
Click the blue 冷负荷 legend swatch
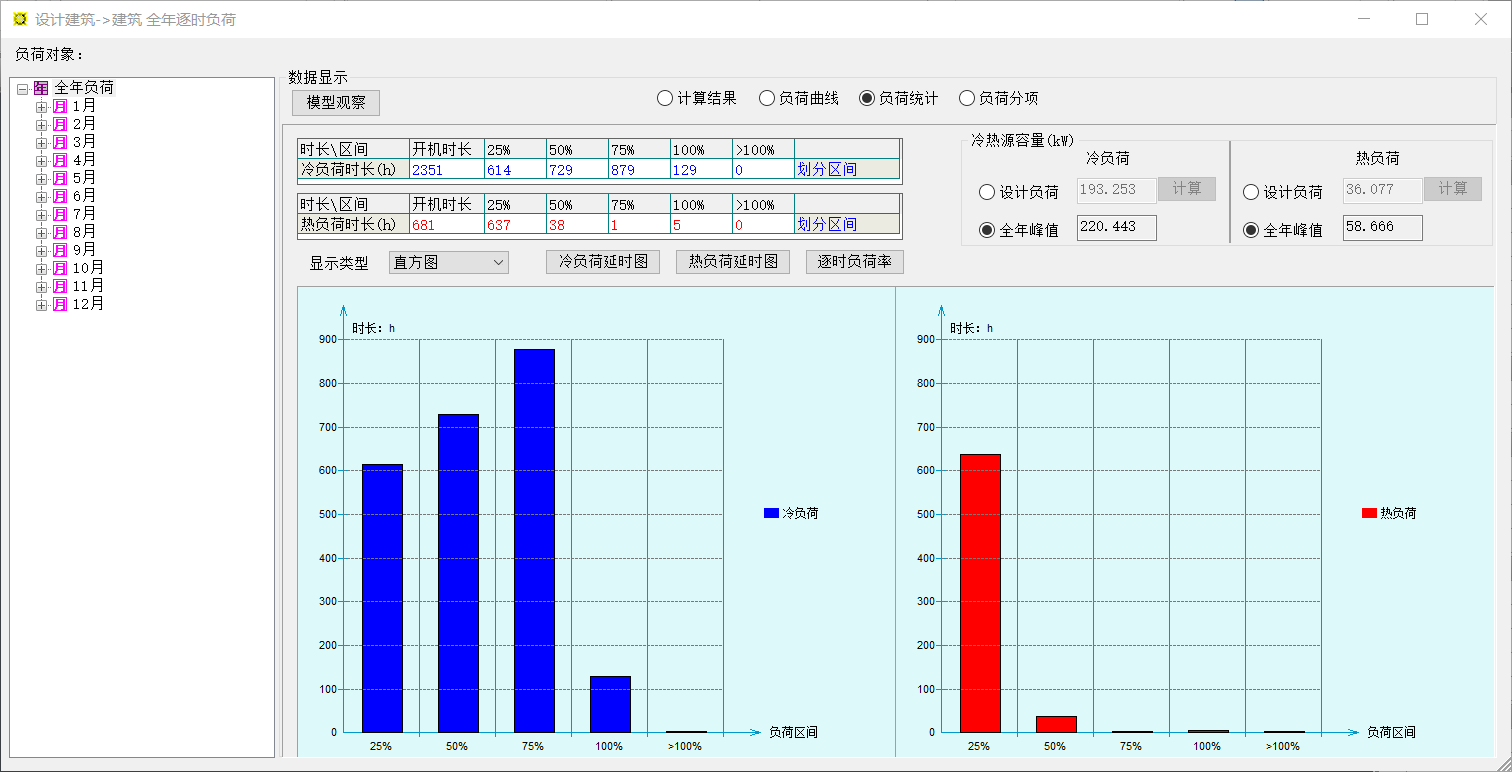[x=771, y=513]
